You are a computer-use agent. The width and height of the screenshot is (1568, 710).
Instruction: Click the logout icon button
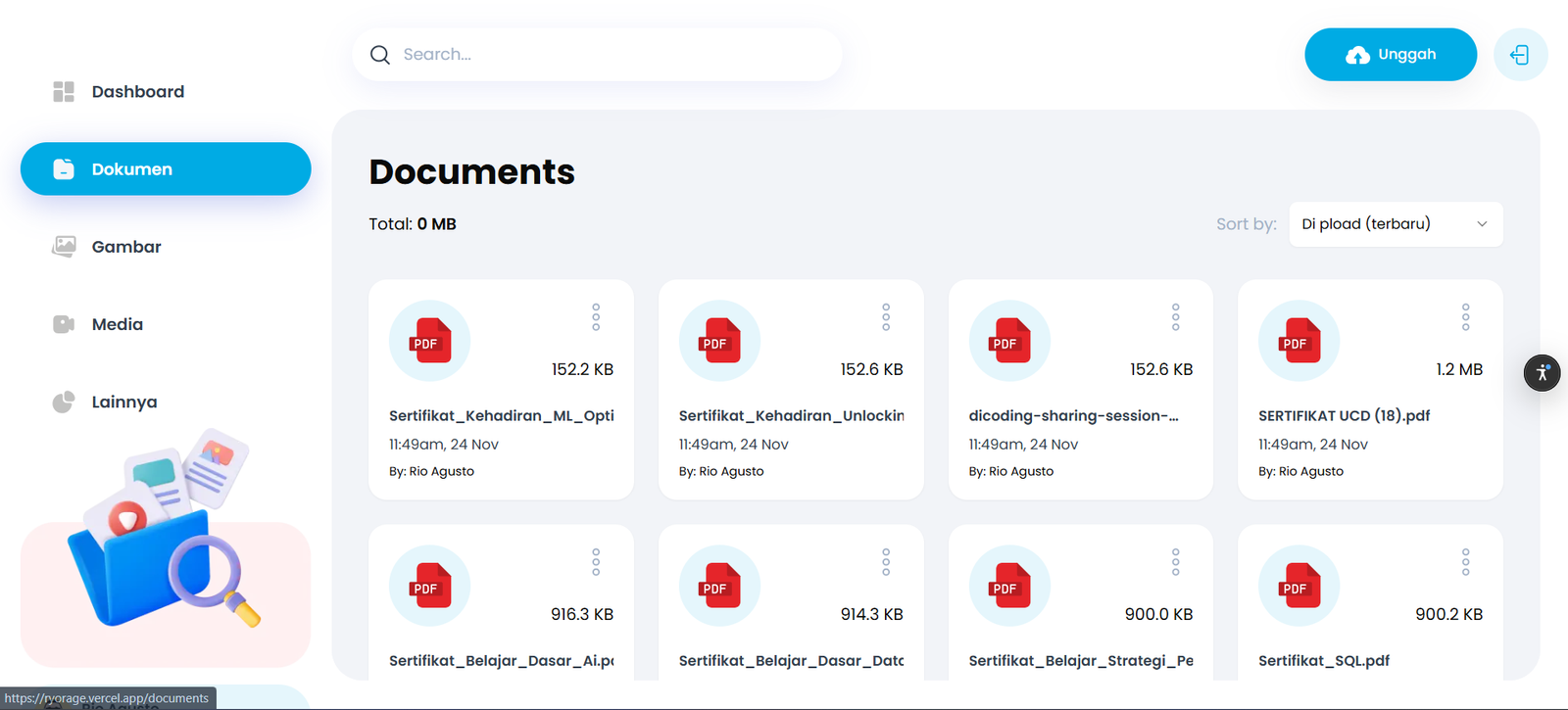(x=1520, y=55)
